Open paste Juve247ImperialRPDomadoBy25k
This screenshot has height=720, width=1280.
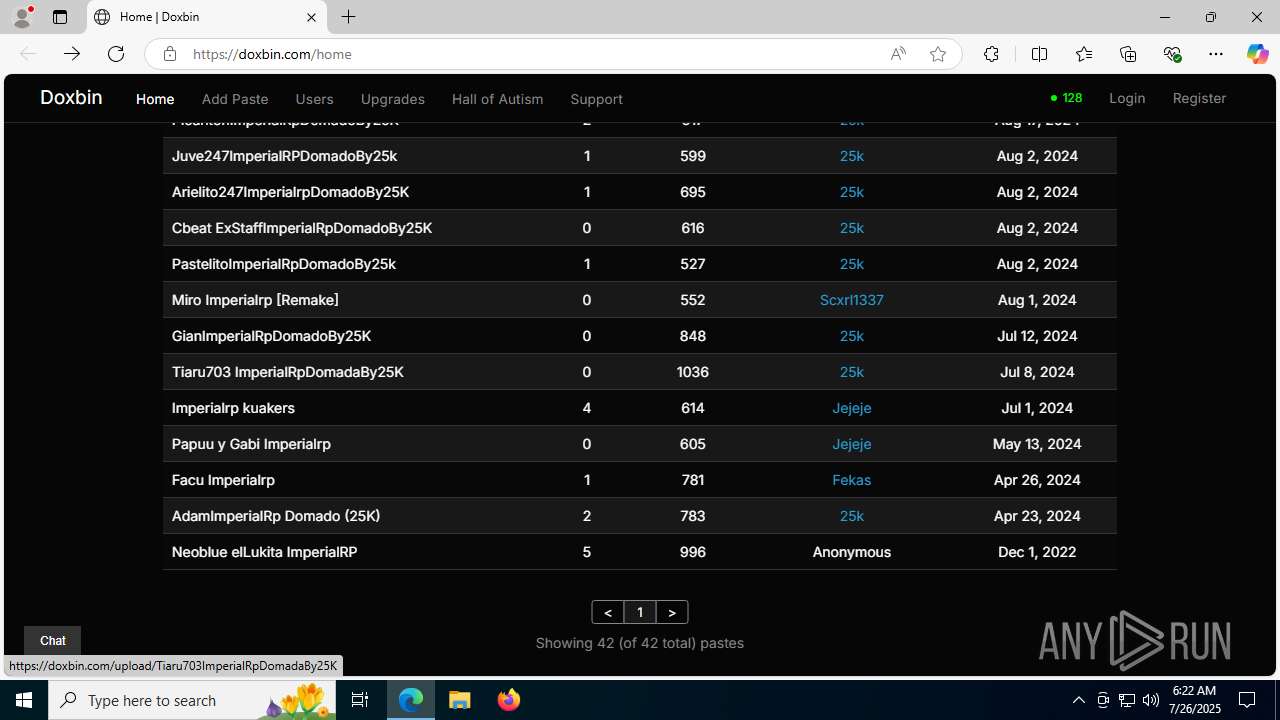tap(284, 156)
